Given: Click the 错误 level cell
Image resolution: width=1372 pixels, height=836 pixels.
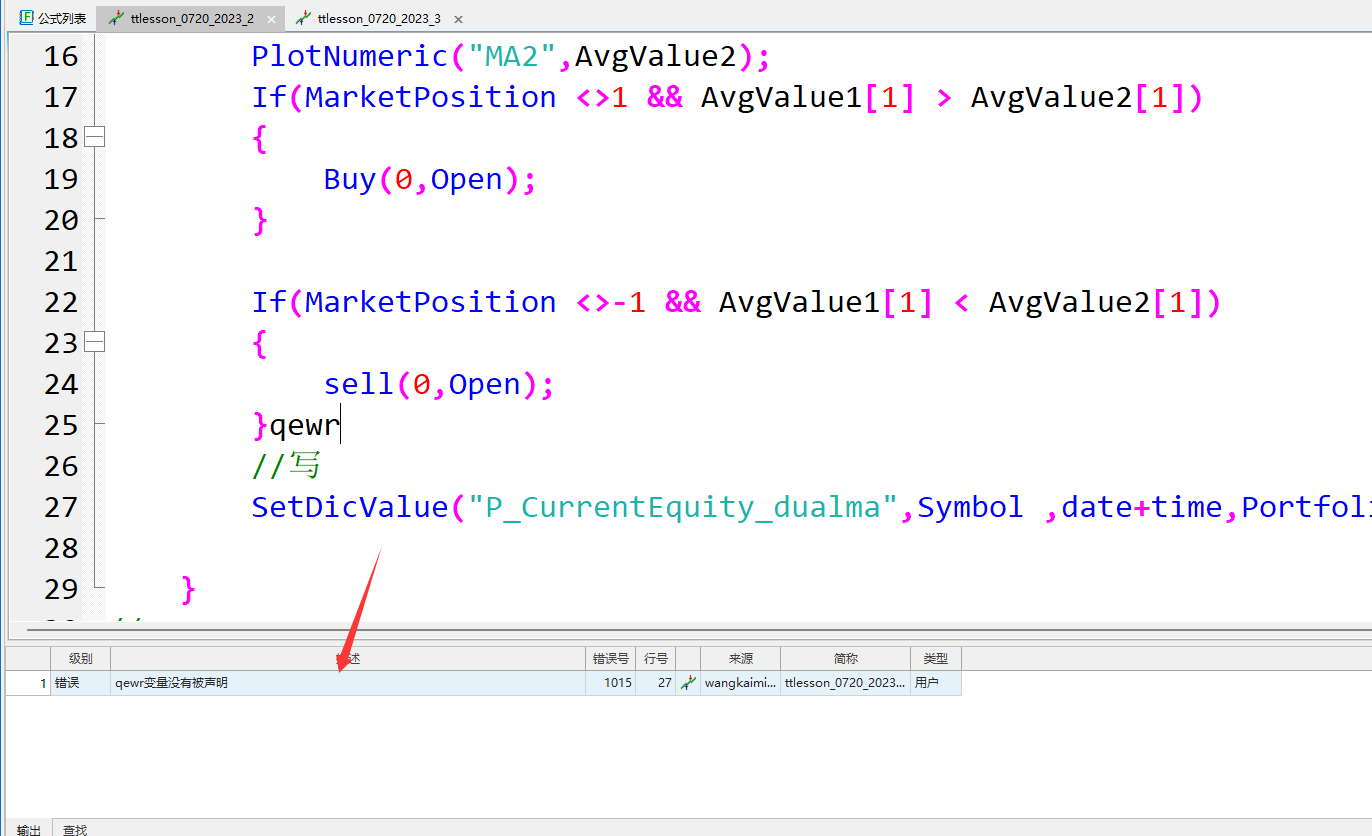Looking at the screenshot, I should coord(80,683).
